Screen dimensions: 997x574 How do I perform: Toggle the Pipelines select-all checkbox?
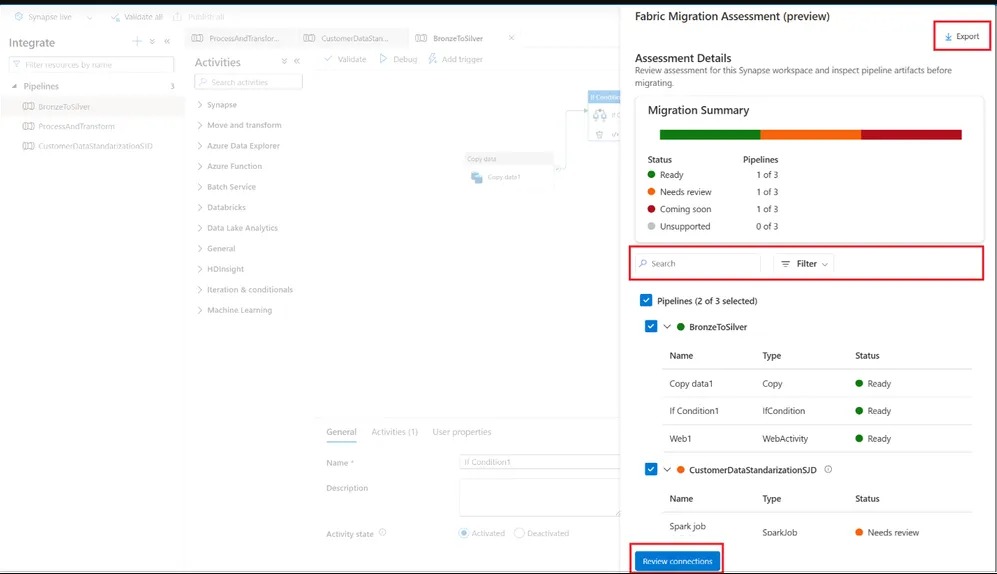[646, 300]
